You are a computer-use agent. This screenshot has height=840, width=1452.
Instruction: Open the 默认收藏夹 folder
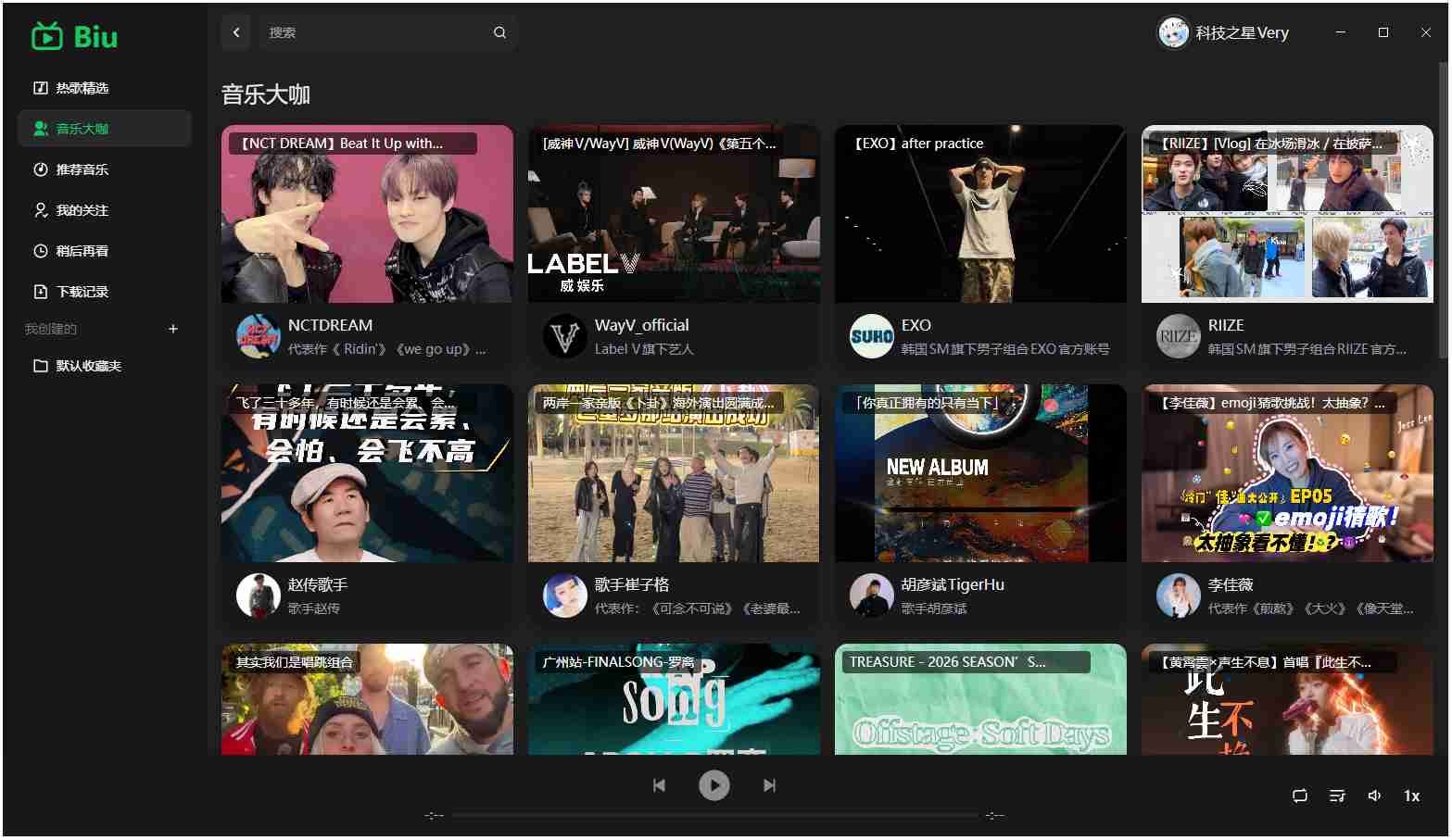[89, 366]
